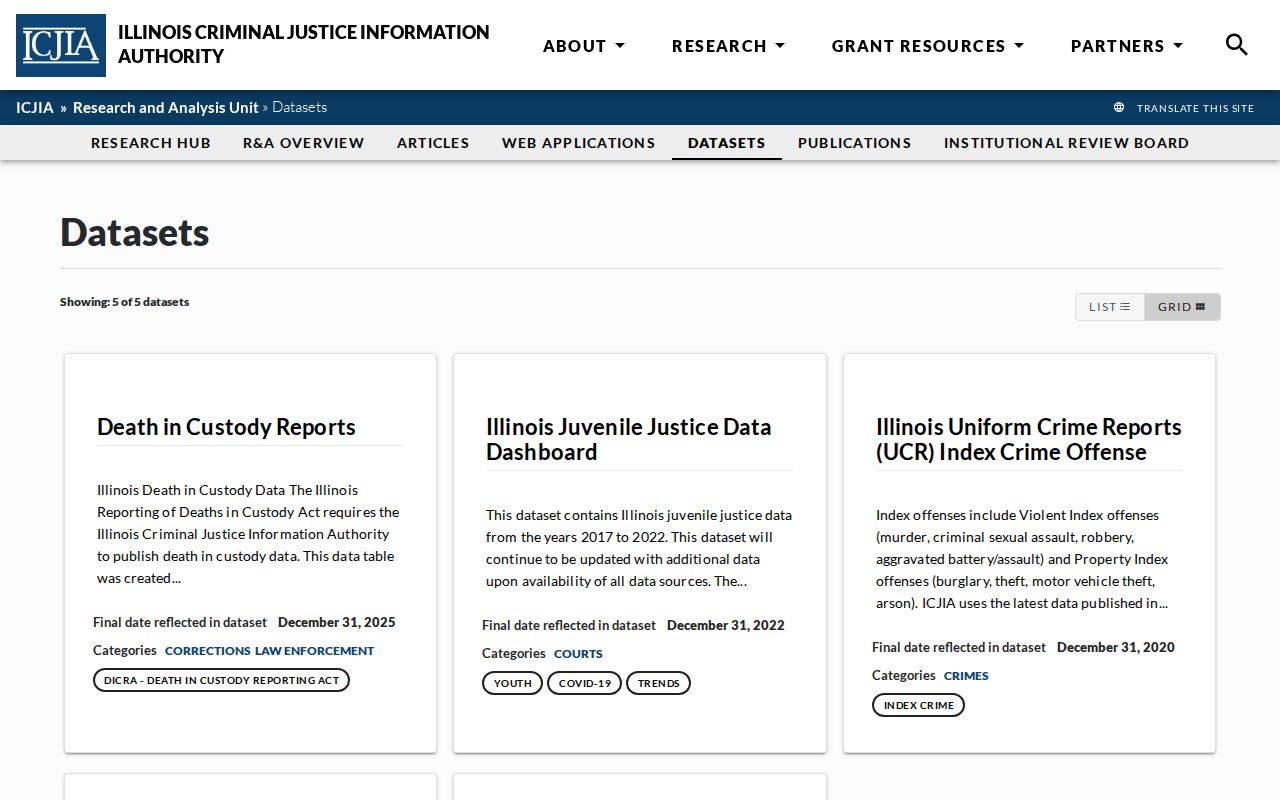Expand the Research dropdown menu
This screenshot has height=800, width=1280.
click(x=728, y=46)
